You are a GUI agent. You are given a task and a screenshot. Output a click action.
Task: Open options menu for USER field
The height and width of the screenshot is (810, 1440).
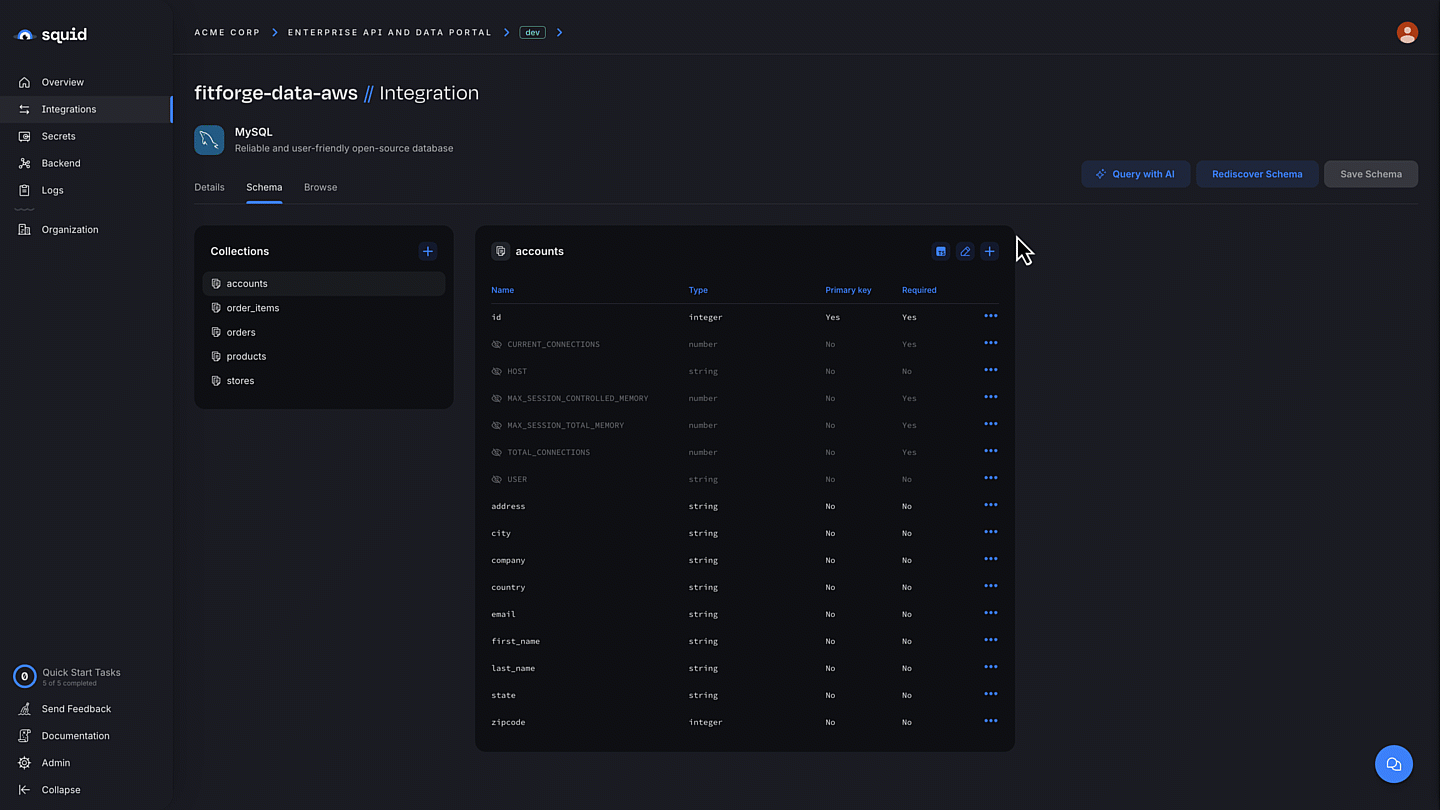(991, 478)
